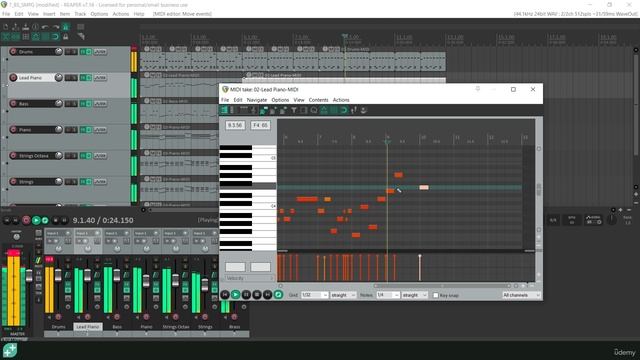640x360 pixels.
Task: Enable the Key snap checkbox
Action: 436,295
